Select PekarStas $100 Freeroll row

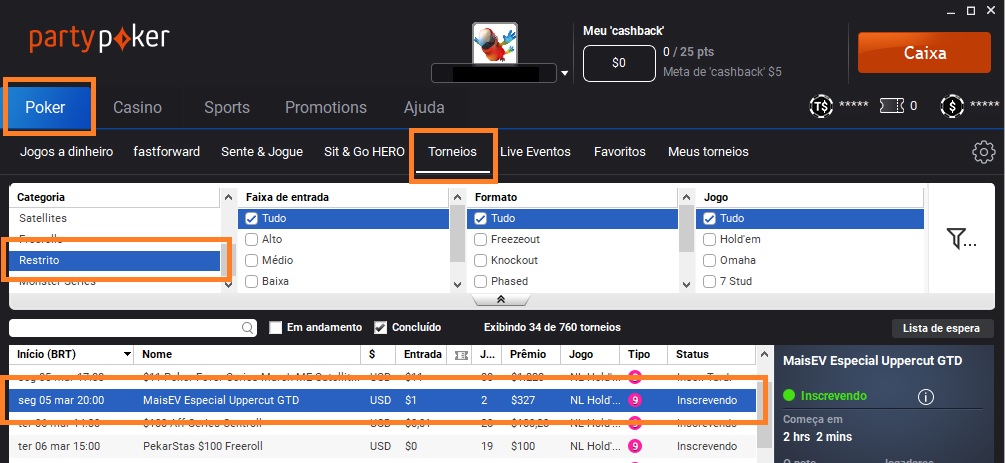point(382,446)
